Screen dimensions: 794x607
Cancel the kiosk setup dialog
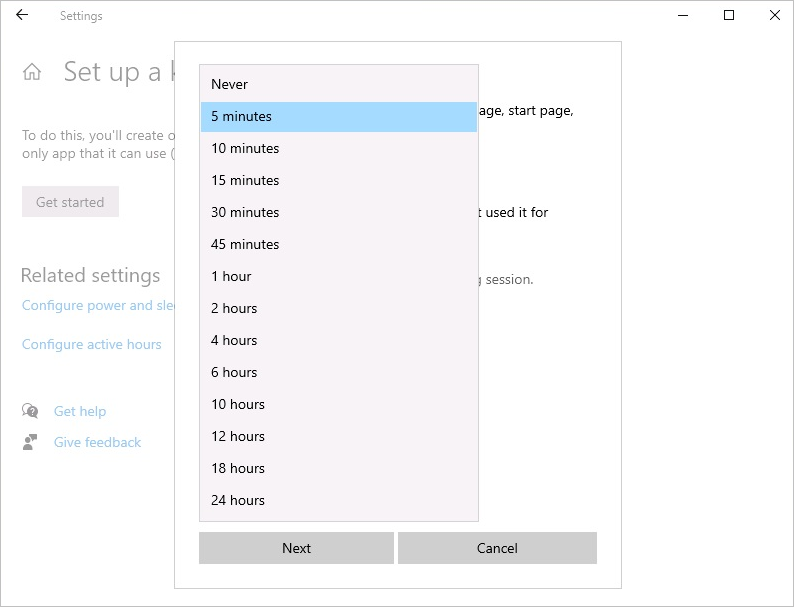[497, 548]
